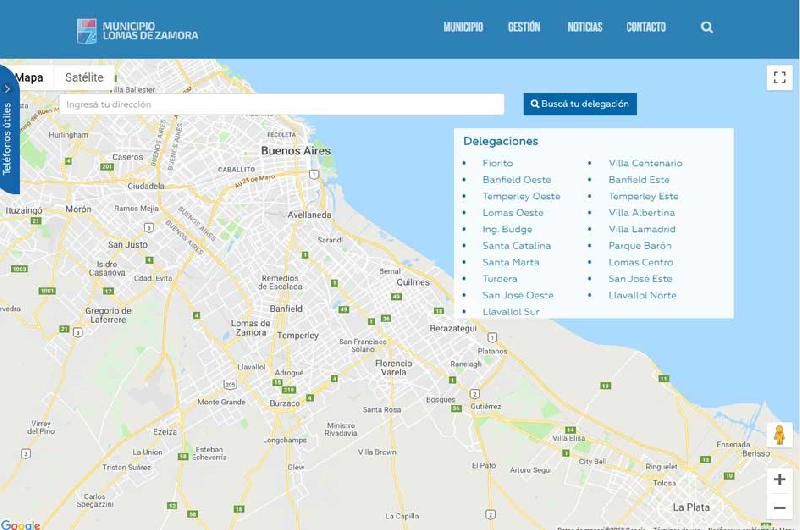Open the Gestión menu

524,28
